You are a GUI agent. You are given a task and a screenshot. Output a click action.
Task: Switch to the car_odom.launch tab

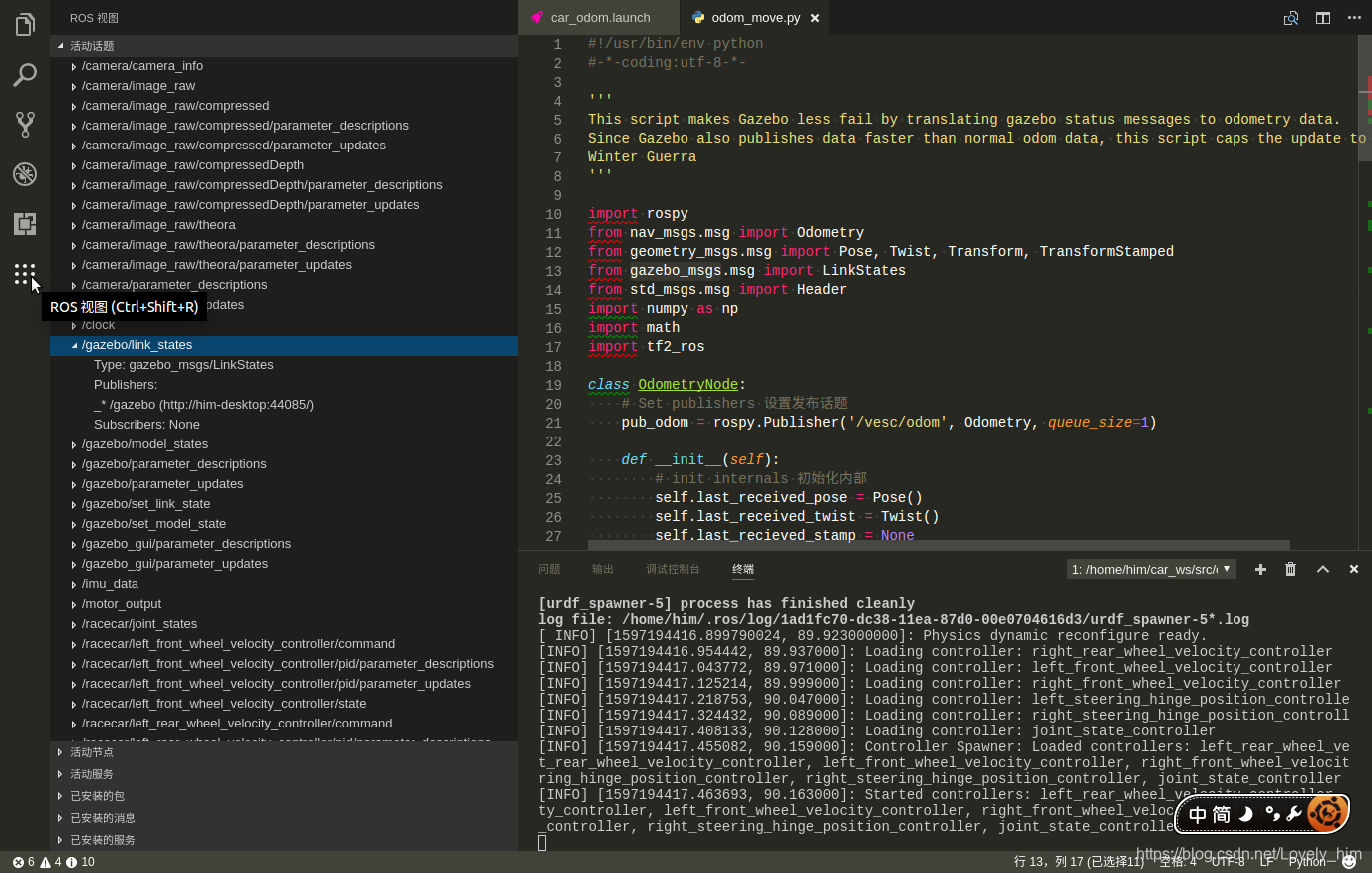point(599,18)
